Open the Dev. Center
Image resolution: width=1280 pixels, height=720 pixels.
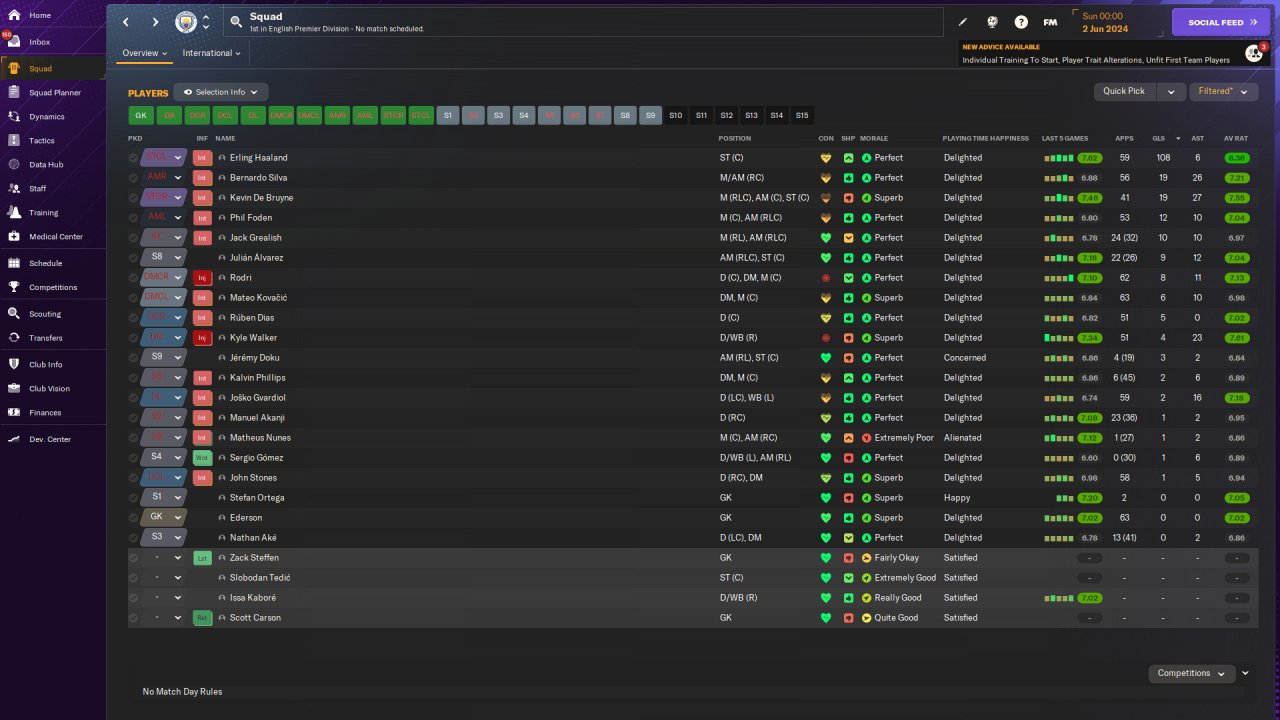pos(49,439)
